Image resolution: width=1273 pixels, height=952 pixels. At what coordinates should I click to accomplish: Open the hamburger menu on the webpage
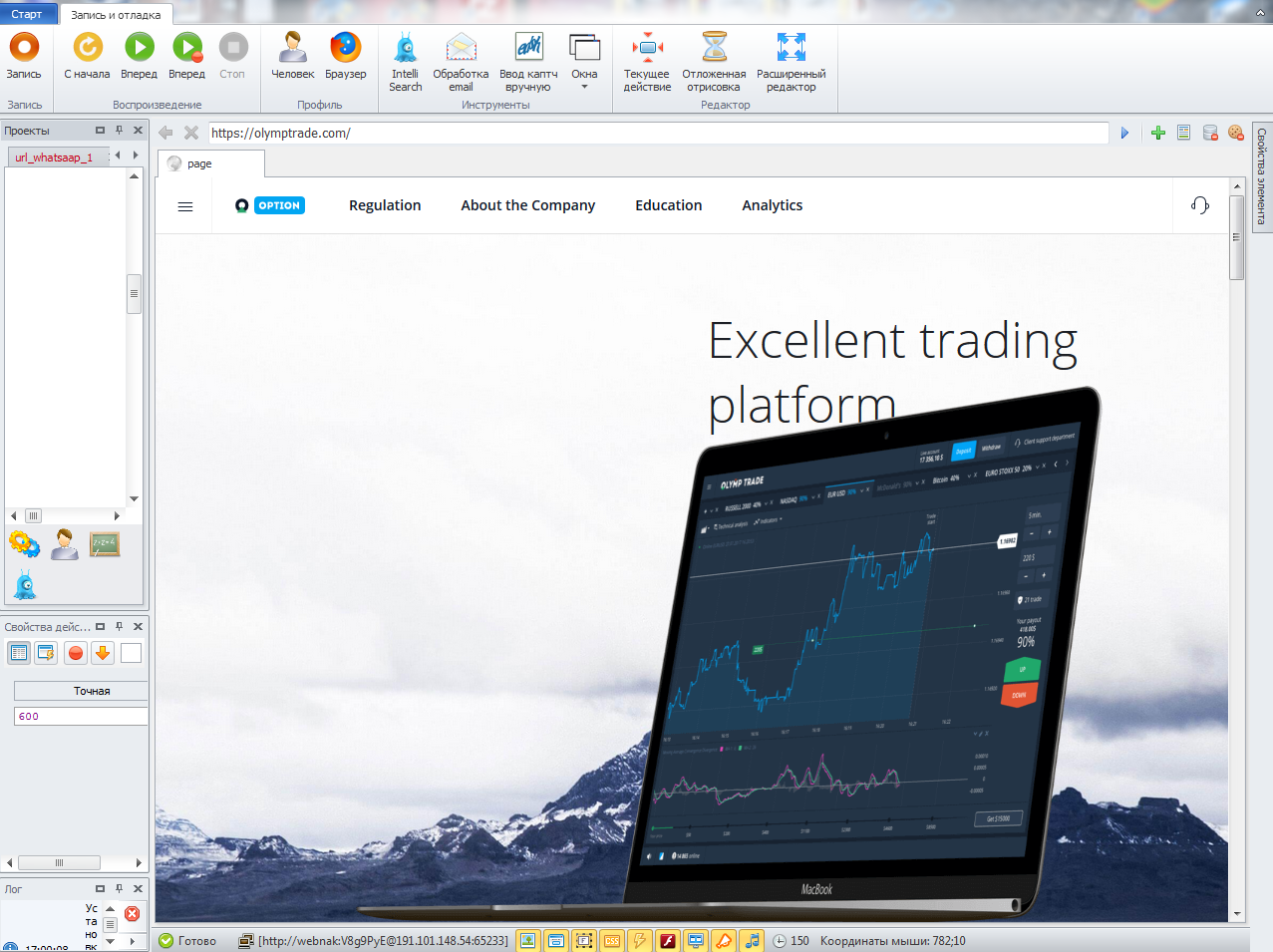[x=185, y=206]
